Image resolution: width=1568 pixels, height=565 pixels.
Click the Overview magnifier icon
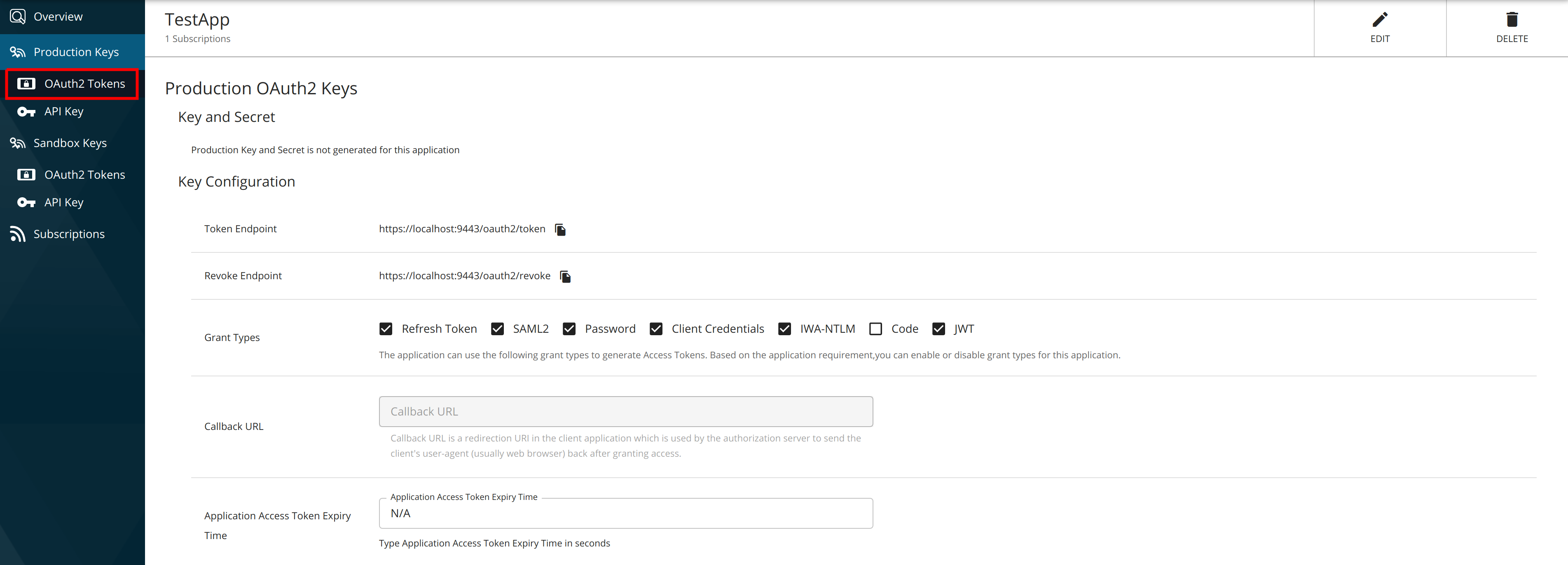coord(18,16)
